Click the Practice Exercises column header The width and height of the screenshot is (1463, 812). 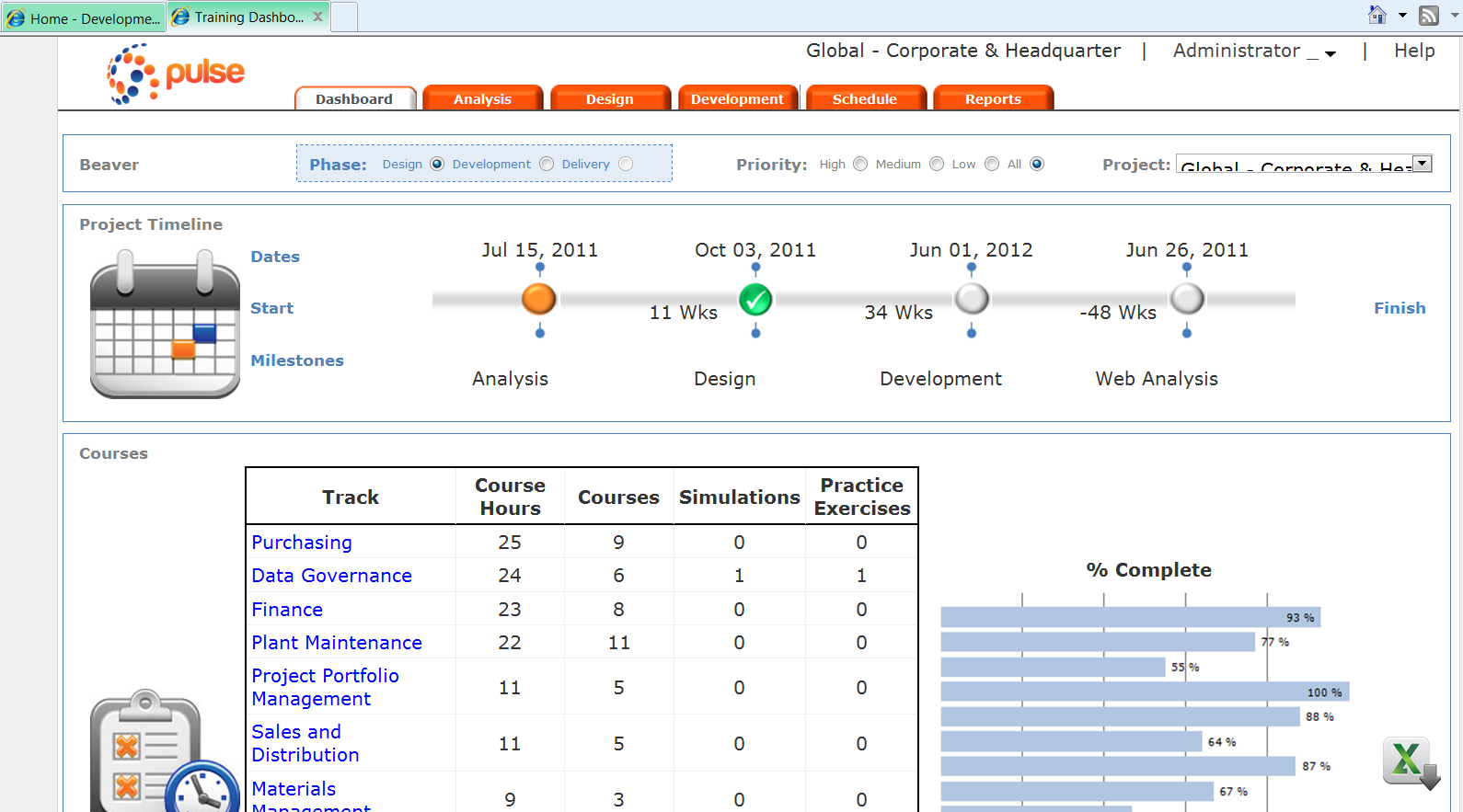pos(862,497)
